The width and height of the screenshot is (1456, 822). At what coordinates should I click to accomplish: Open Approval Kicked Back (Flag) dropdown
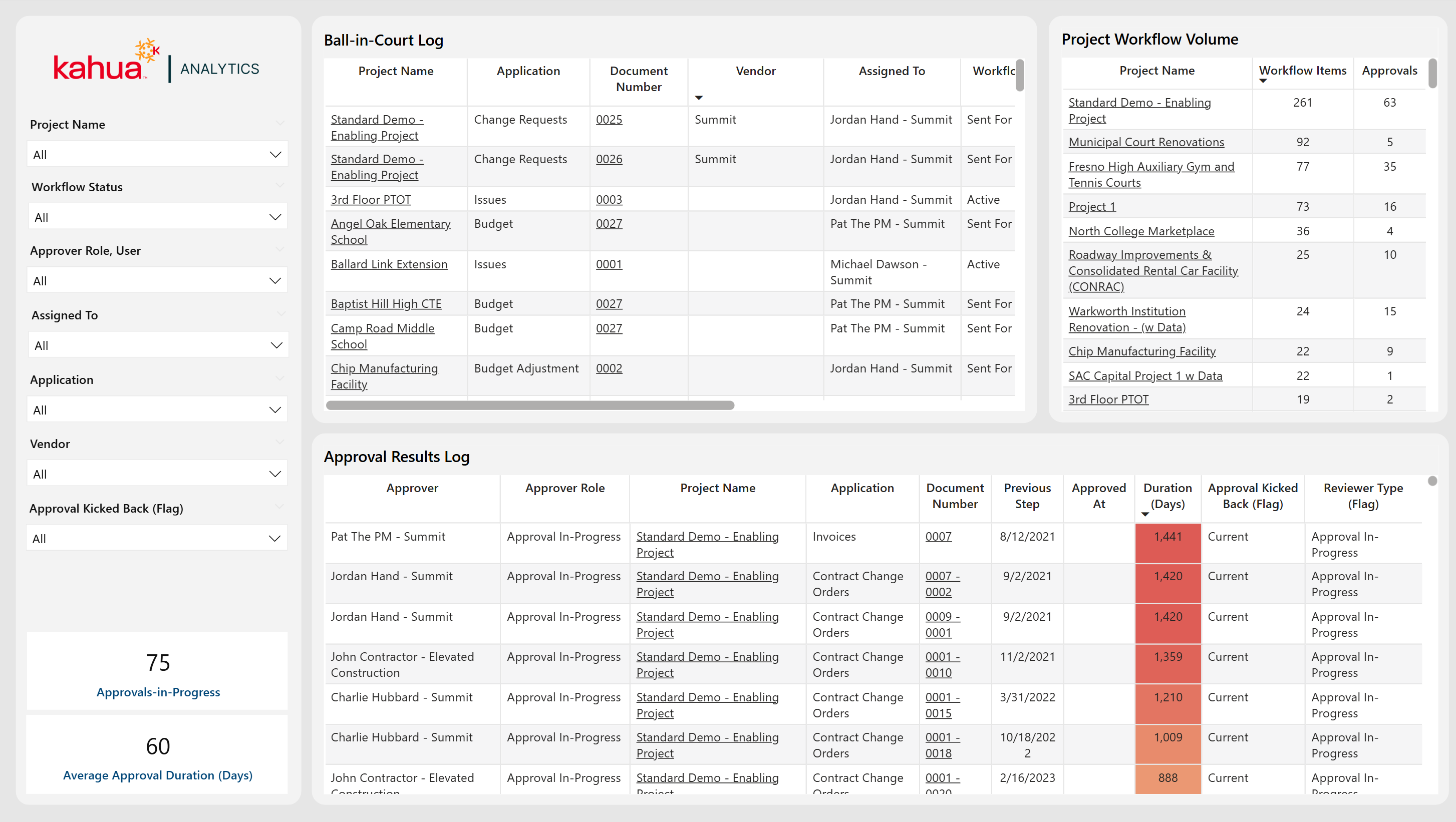click(x=157, y=538)
